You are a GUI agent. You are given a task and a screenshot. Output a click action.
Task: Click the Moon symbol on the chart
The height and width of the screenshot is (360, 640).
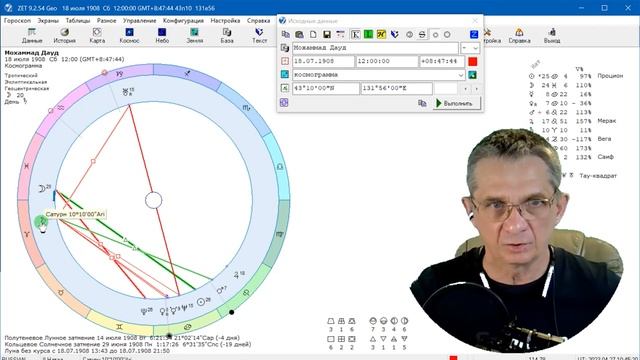[42, 189]
